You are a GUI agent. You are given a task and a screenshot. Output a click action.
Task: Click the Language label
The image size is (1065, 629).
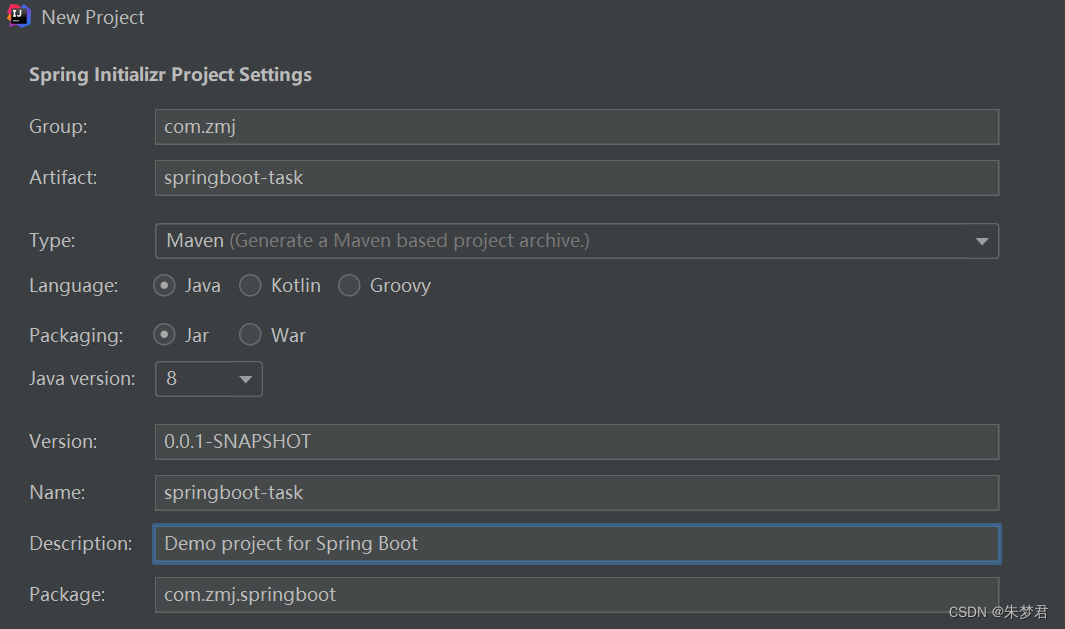point(73,286)
